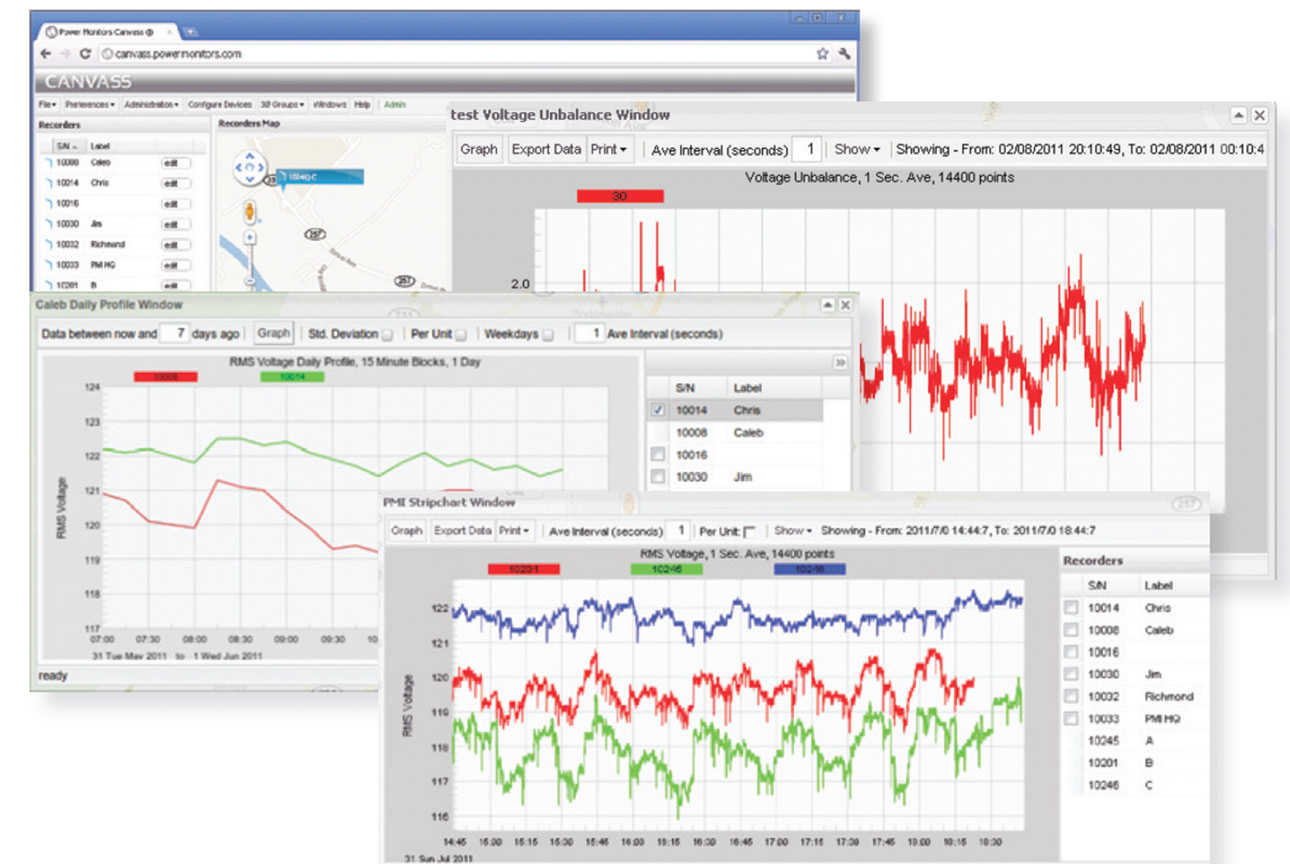Open the Print dropdown in the Stripchart window

pyautogui.click(x=514, y=530)
